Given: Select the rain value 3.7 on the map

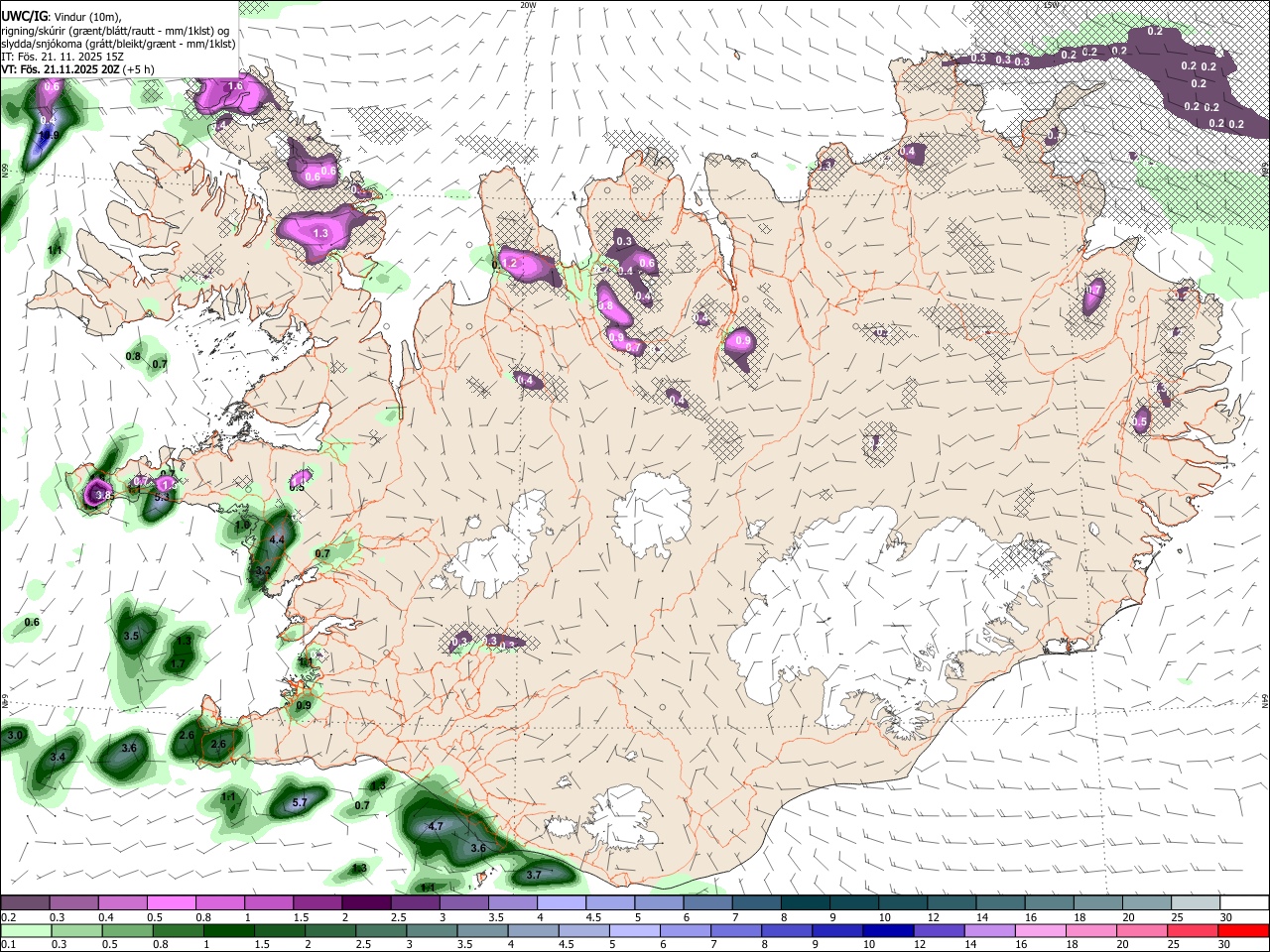Looking at the screenshot, I should tap(533, 875).
